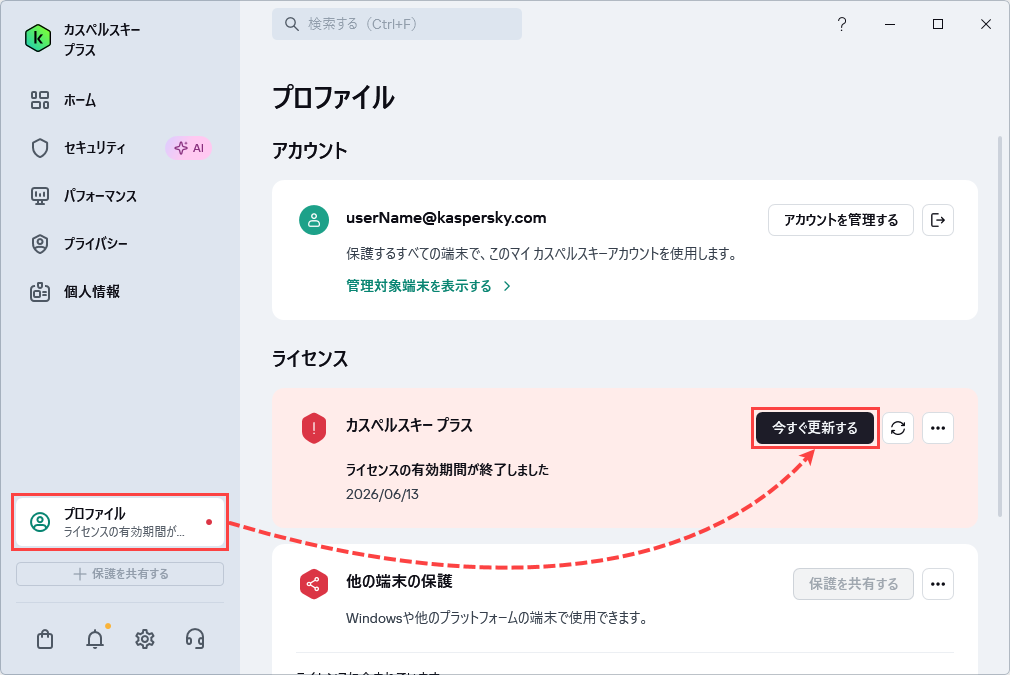Viewport: 1010px width, 675px height.
Task: Click the パフォーマンス monitor icon
Action: (40, 196)
